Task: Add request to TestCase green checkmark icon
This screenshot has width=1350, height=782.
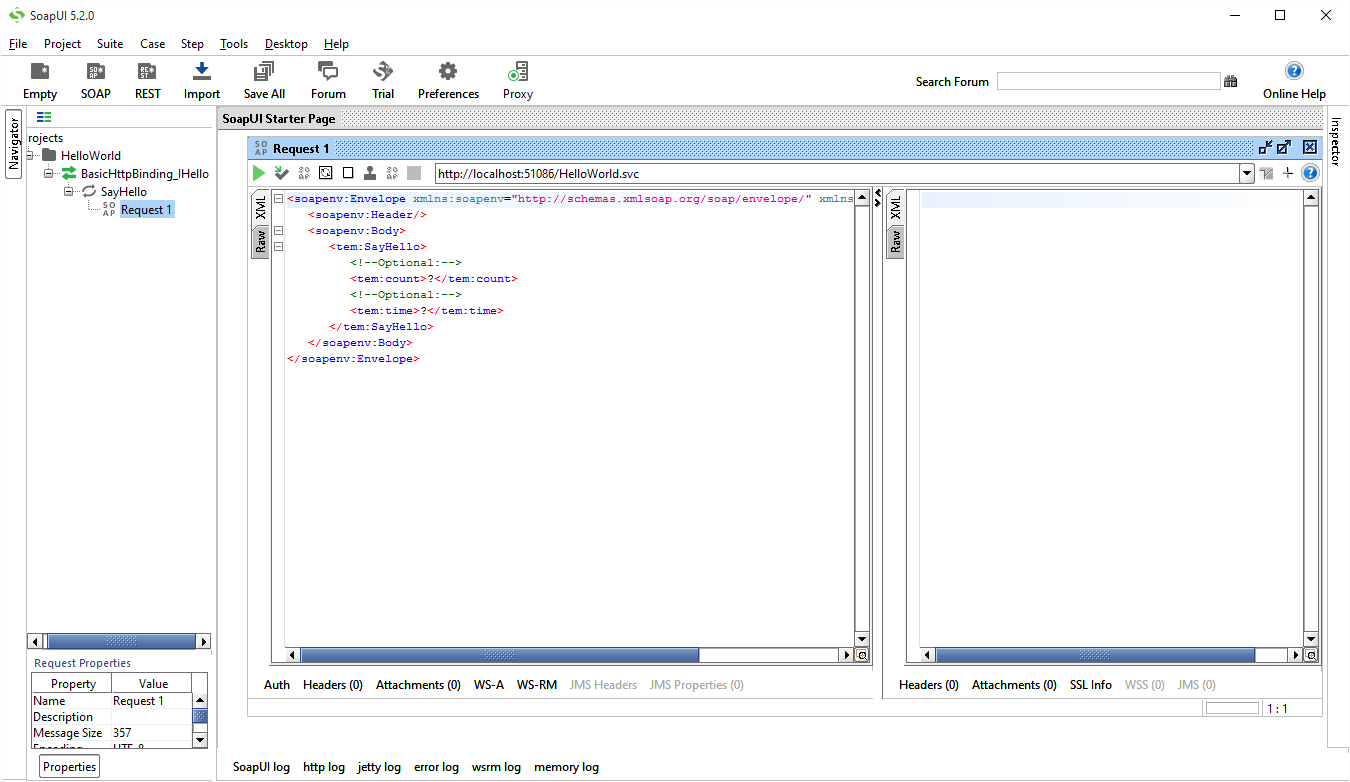Action: point(282,173)
